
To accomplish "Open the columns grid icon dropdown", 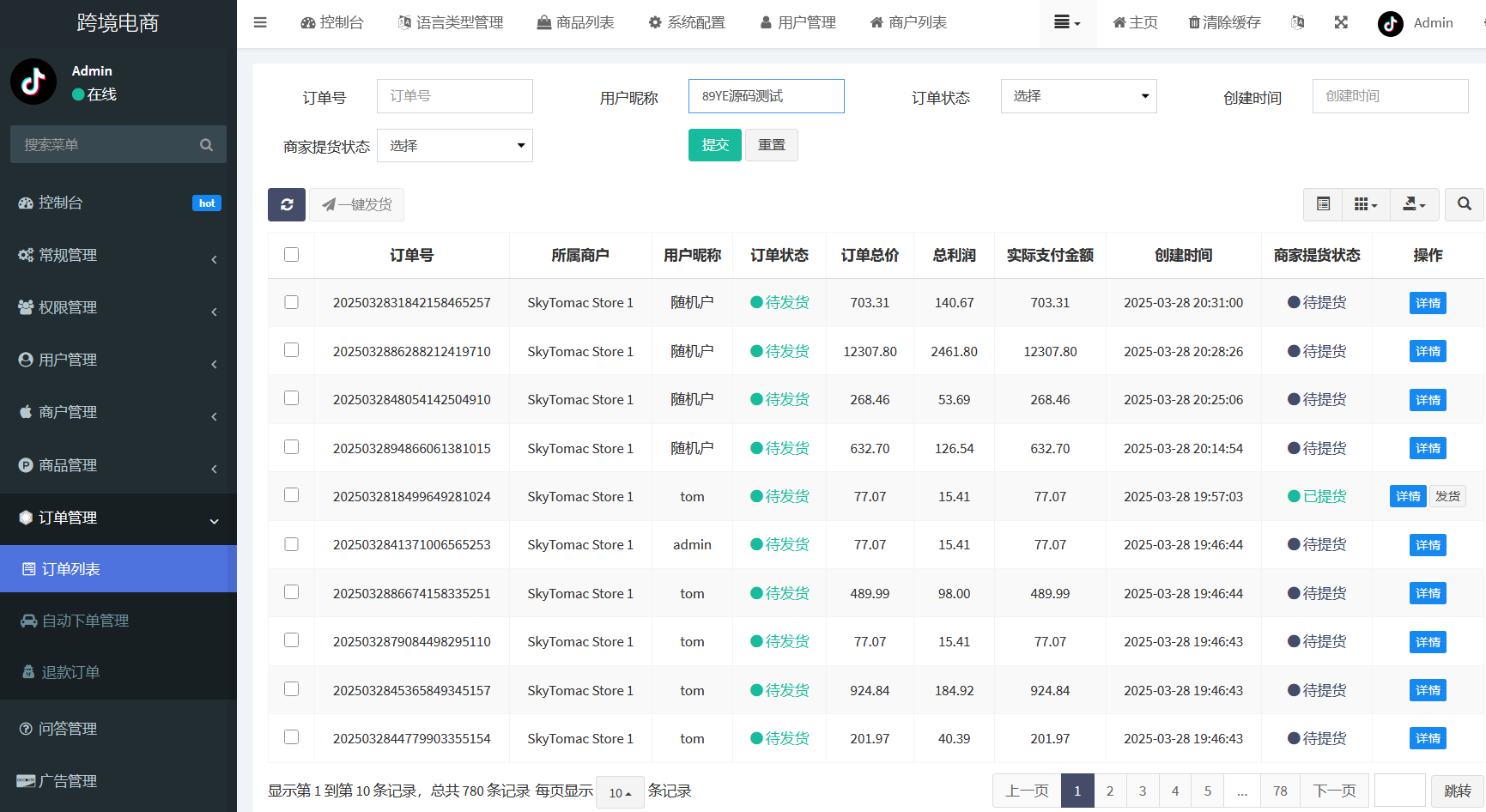I will [1365, 204].
